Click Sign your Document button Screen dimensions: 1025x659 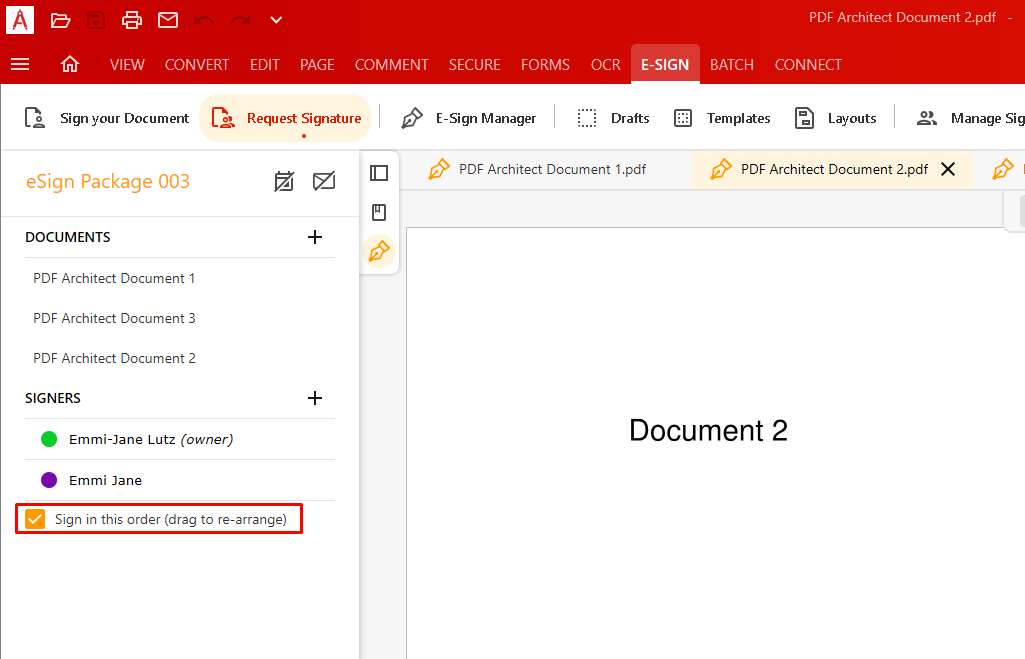click(107, 118)
